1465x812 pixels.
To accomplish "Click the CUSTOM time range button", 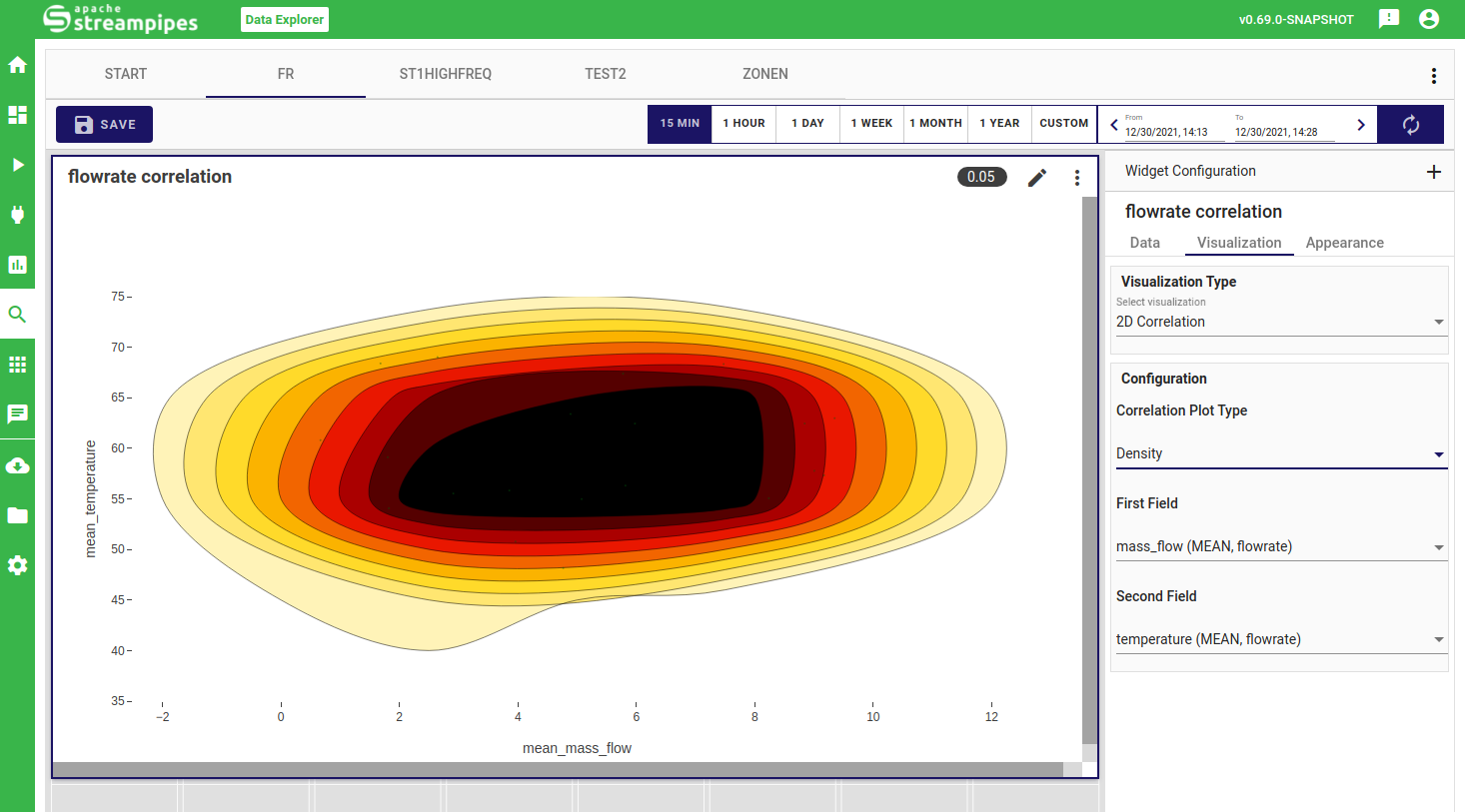I will tap(1063, 124).
